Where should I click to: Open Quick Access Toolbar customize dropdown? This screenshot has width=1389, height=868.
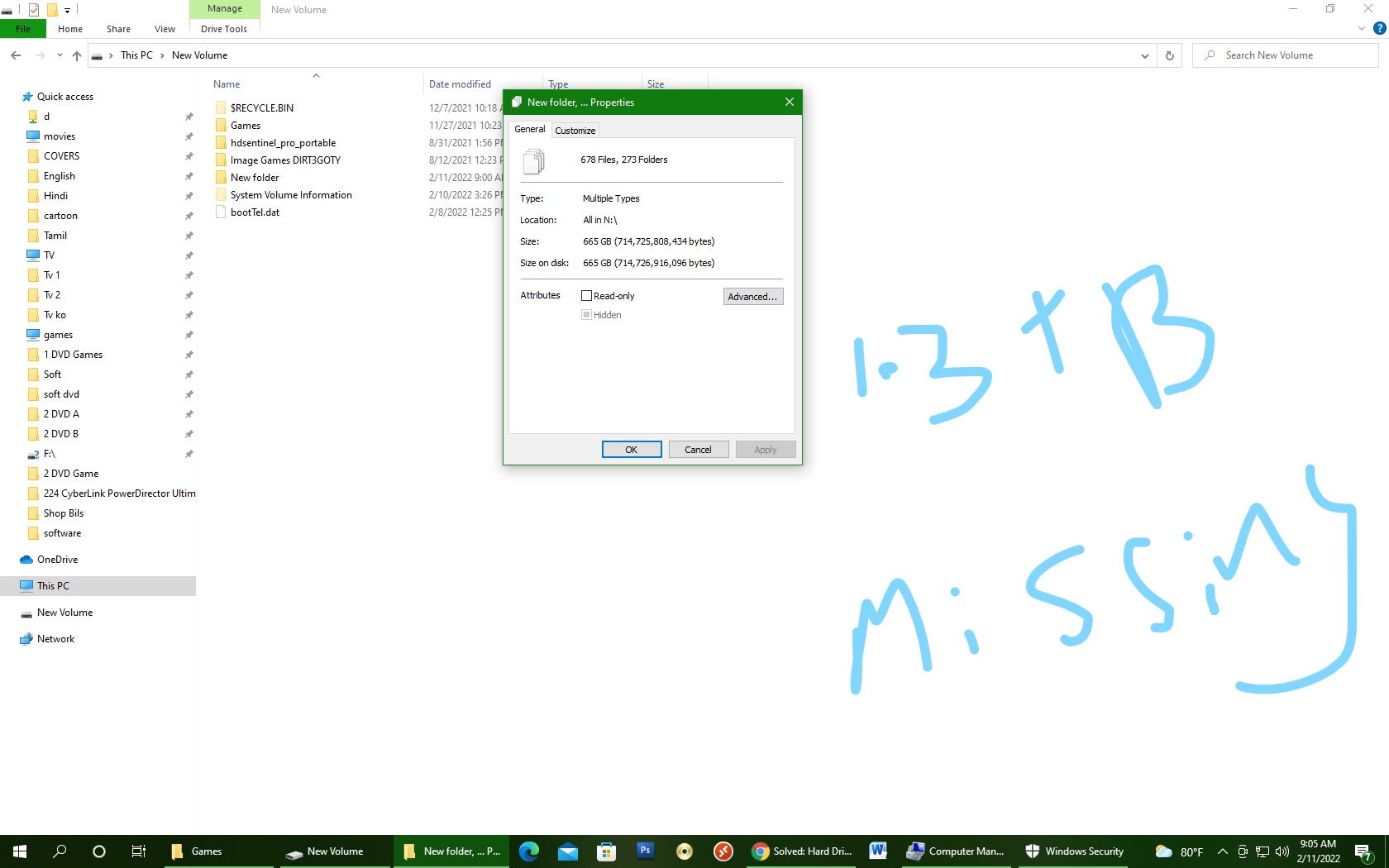(68, 10)
